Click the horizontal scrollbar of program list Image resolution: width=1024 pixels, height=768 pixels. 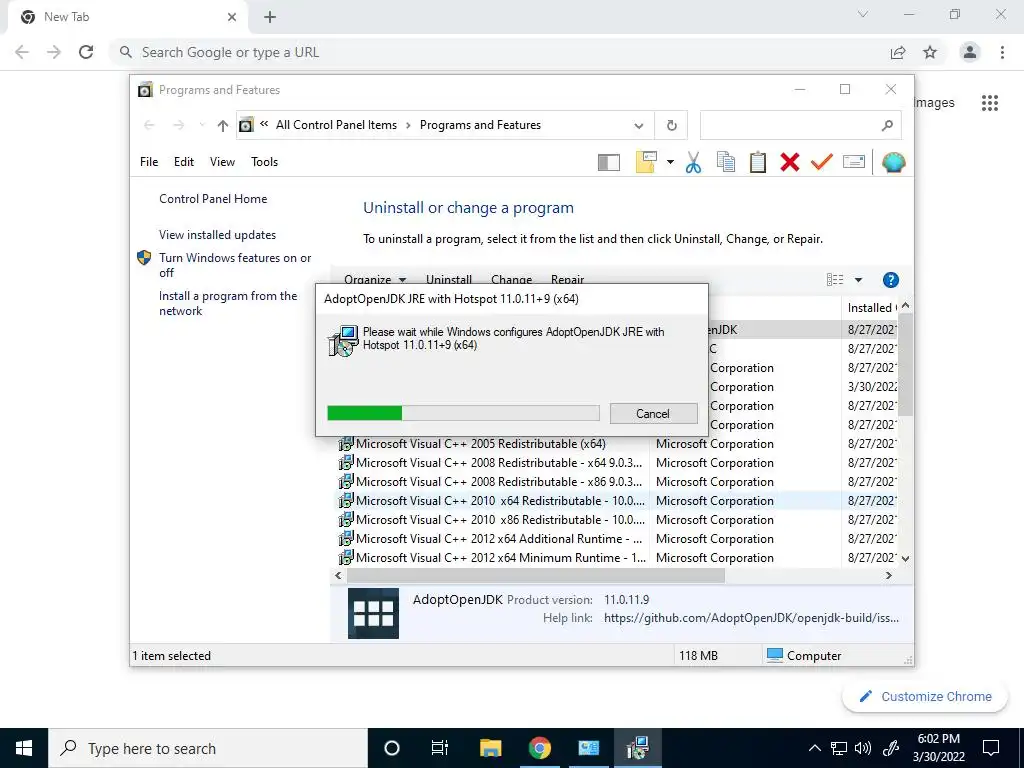536,575
